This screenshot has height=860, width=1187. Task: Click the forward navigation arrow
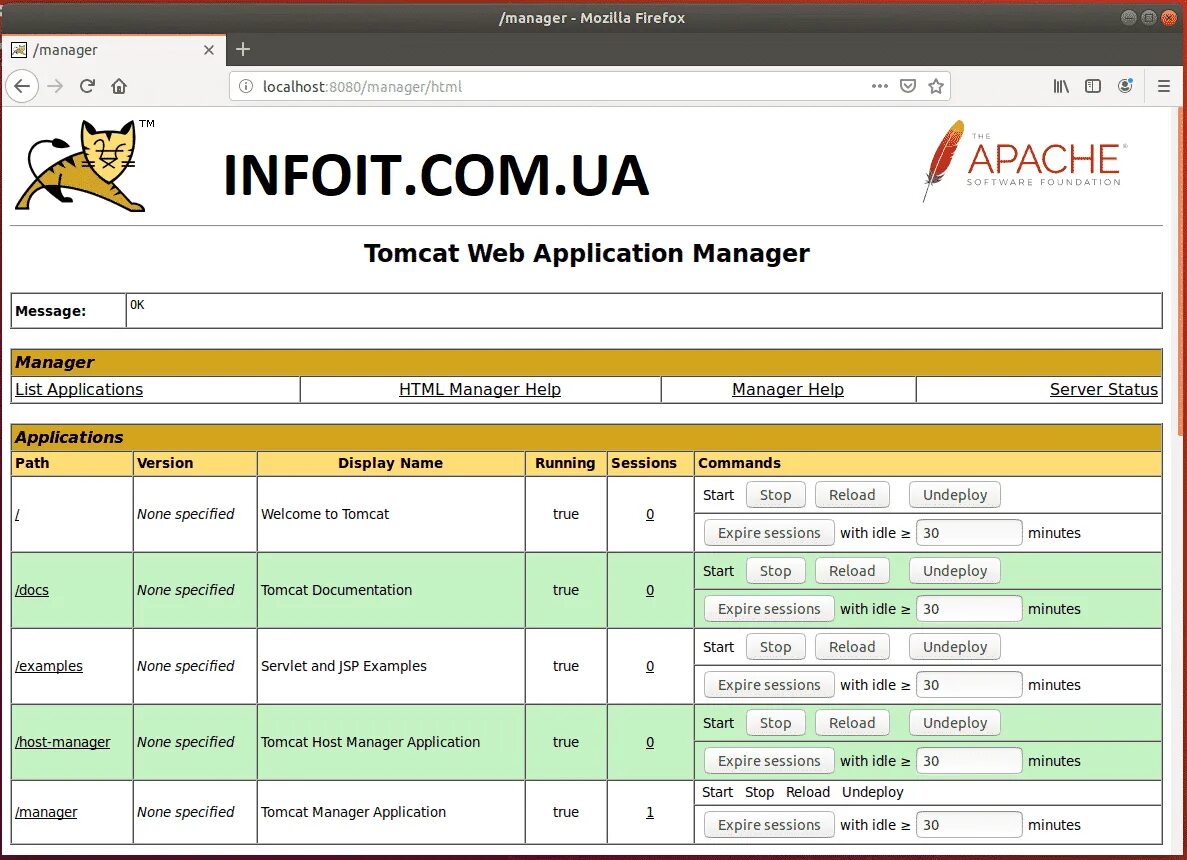coord(55,86)
